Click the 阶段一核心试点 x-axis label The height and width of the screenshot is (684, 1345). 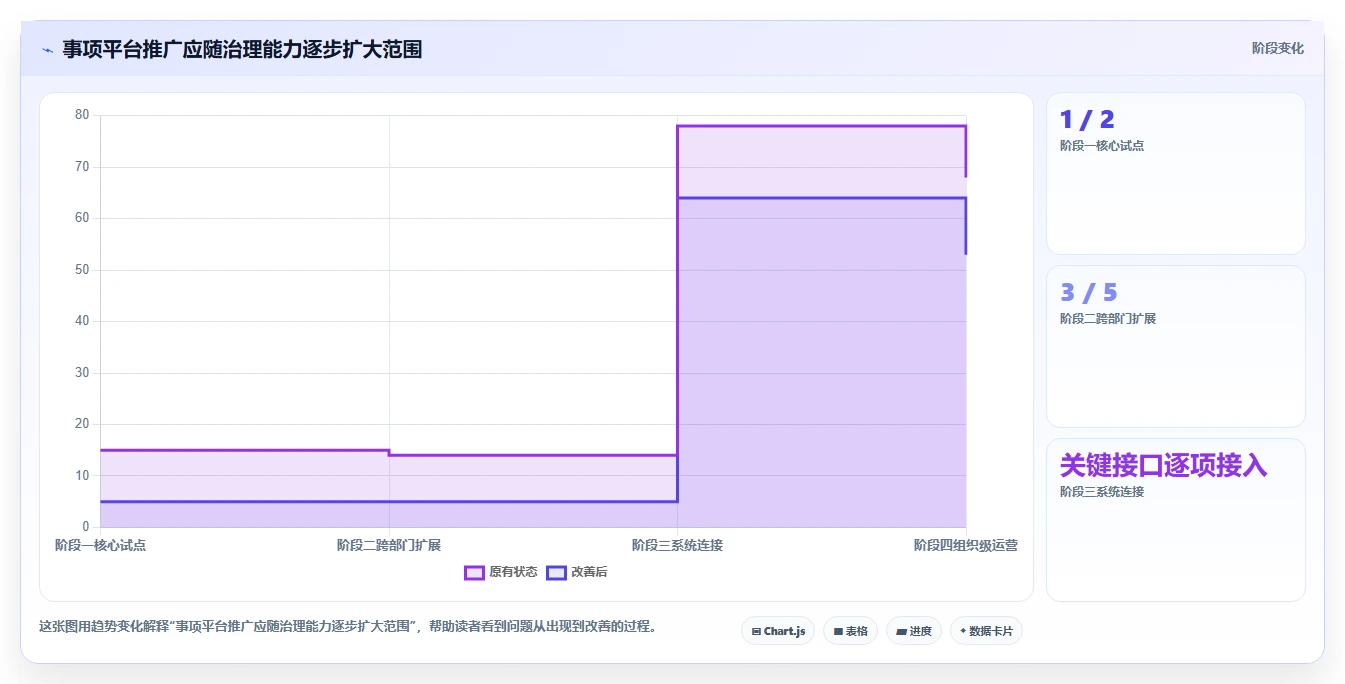(x=100, y=545)
